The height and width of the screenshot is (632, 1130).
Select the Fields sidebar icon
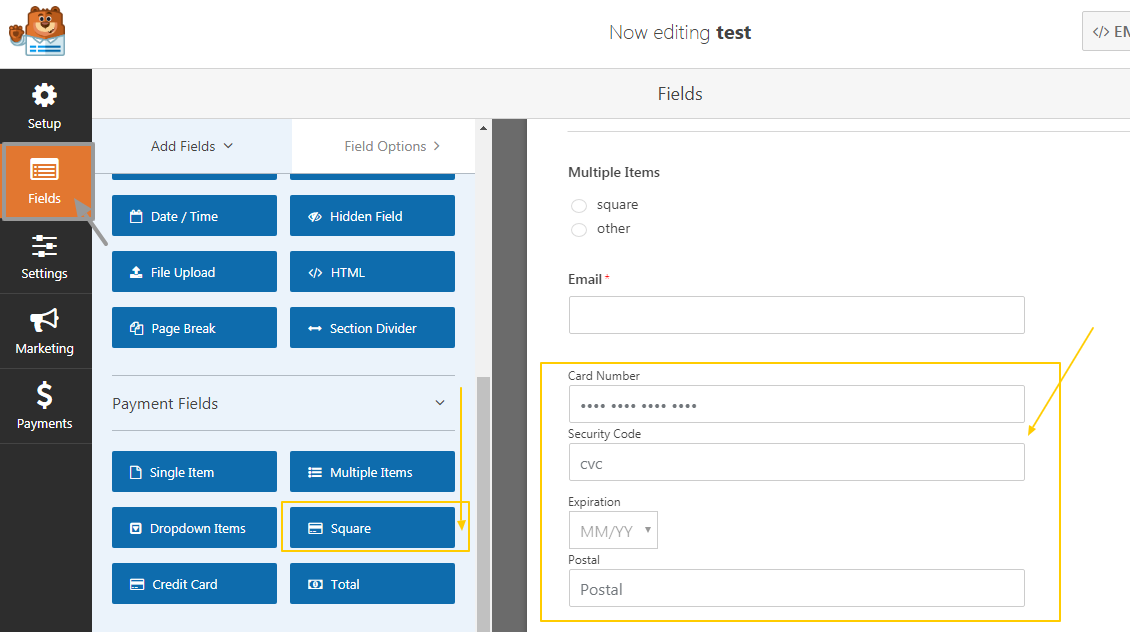tap(44, 181)
